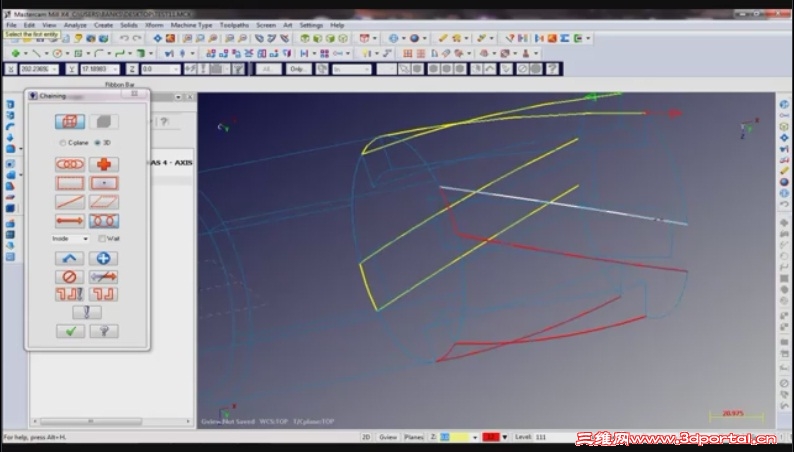796x452 pixels.
Task: Select Wireframe chaining mode in Chaining dialog
Action: [x=70, y=121]
